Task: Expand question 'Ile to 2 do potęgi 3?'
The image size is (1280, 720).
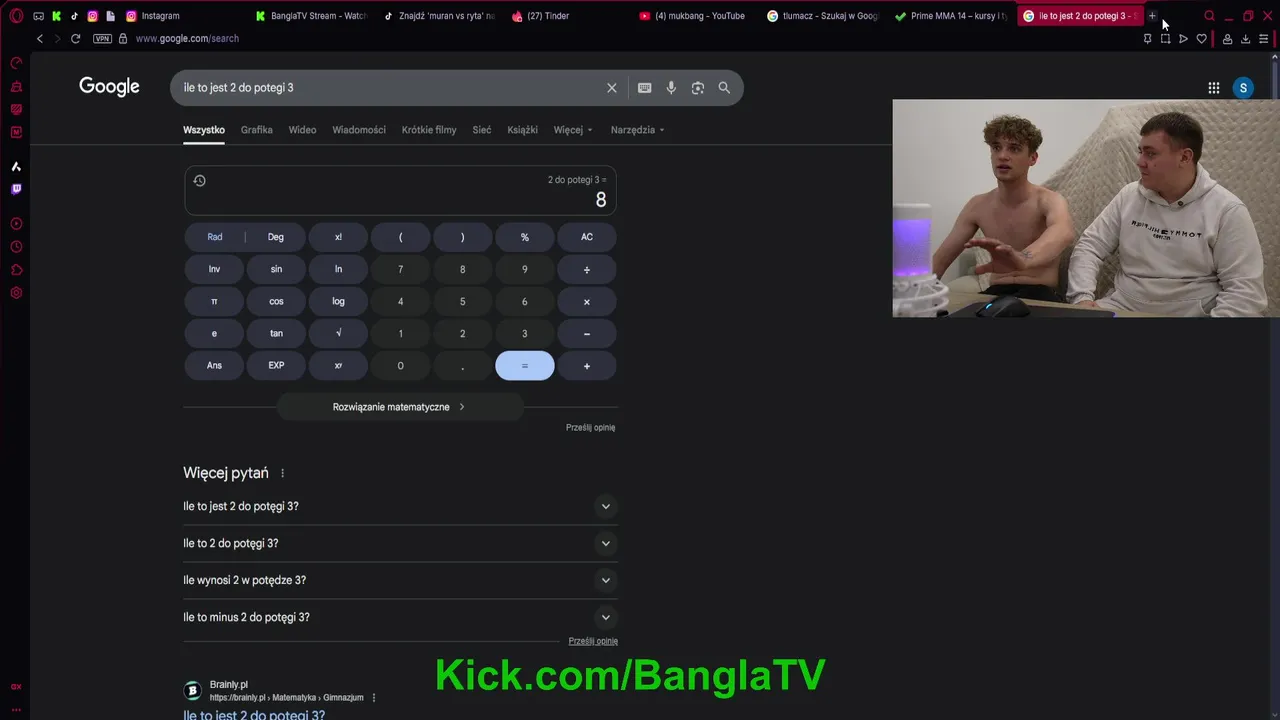Action: (x=400, y=543)
